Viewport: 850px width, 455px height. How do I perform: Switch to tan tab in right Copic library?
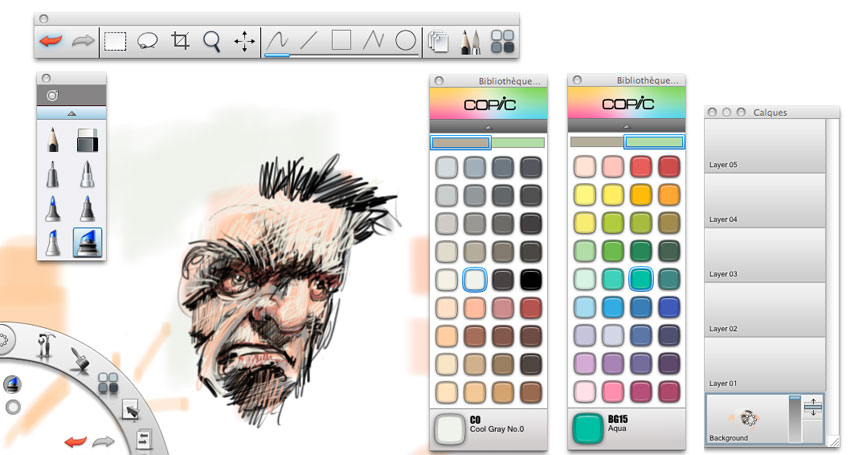point(596,142)
